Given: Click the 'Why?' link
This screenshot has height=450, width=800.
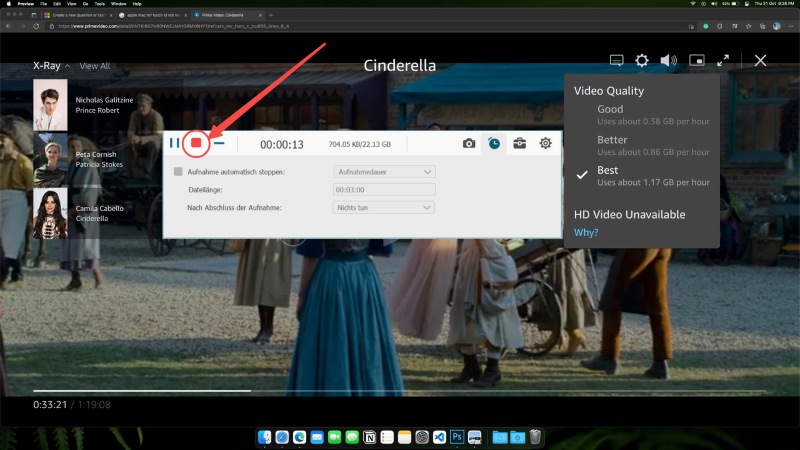Looking at the screenshot, I should (586, 233).
